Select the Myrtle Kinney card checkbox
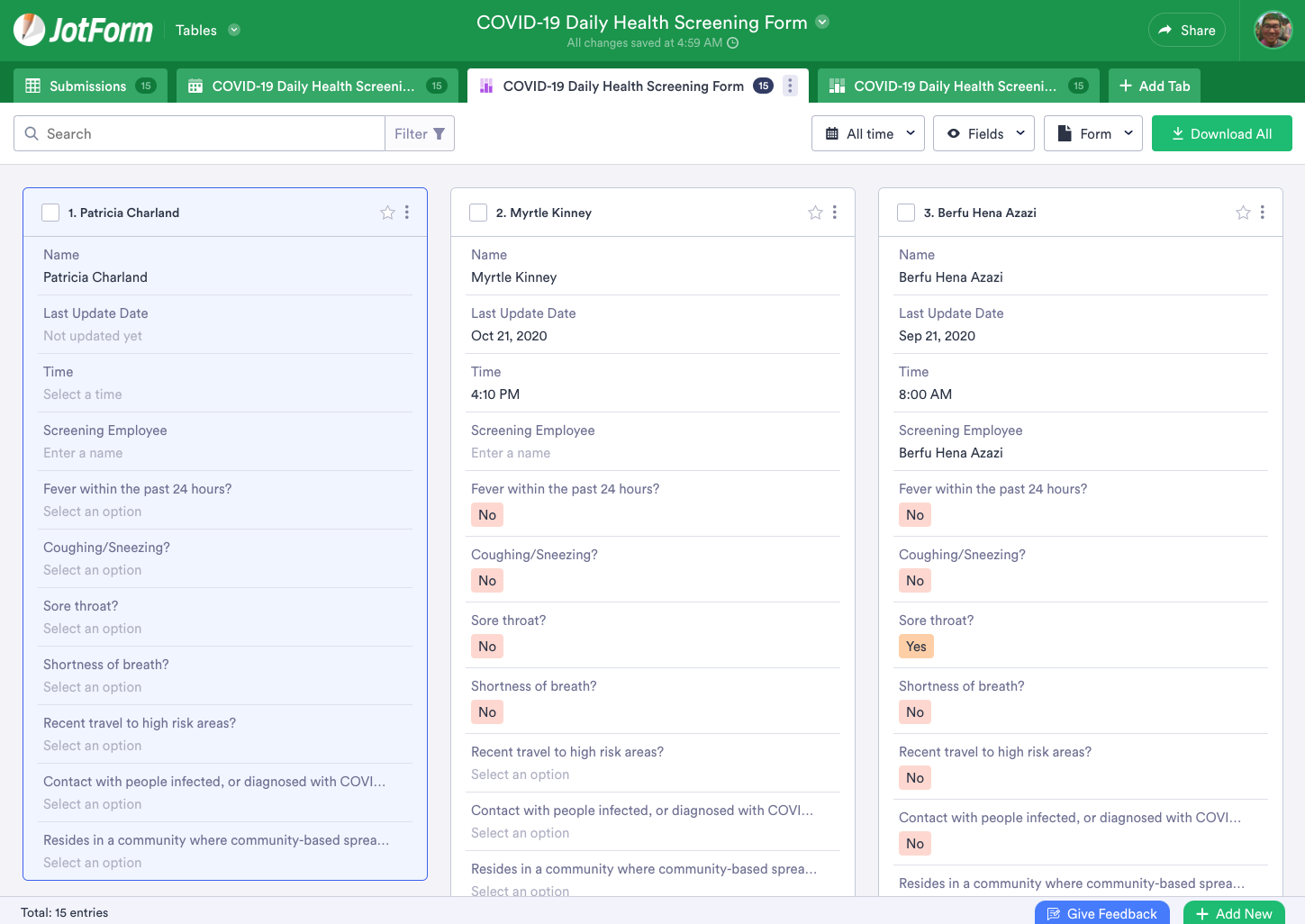This screenshot has height=924, width=1305. 478,213
